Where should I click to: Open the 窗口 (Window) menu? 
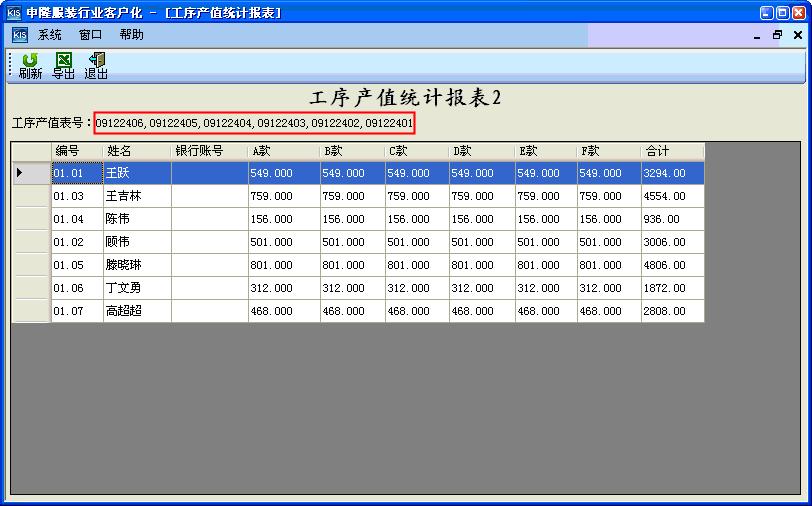click(91, 35)
